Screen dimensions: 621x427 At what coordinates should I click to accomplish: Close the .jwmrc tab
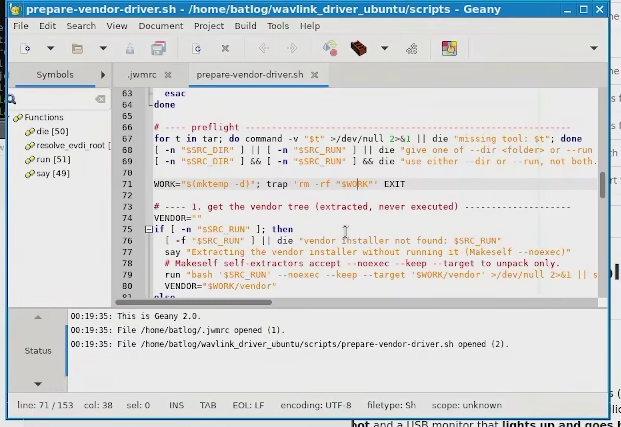168,75
